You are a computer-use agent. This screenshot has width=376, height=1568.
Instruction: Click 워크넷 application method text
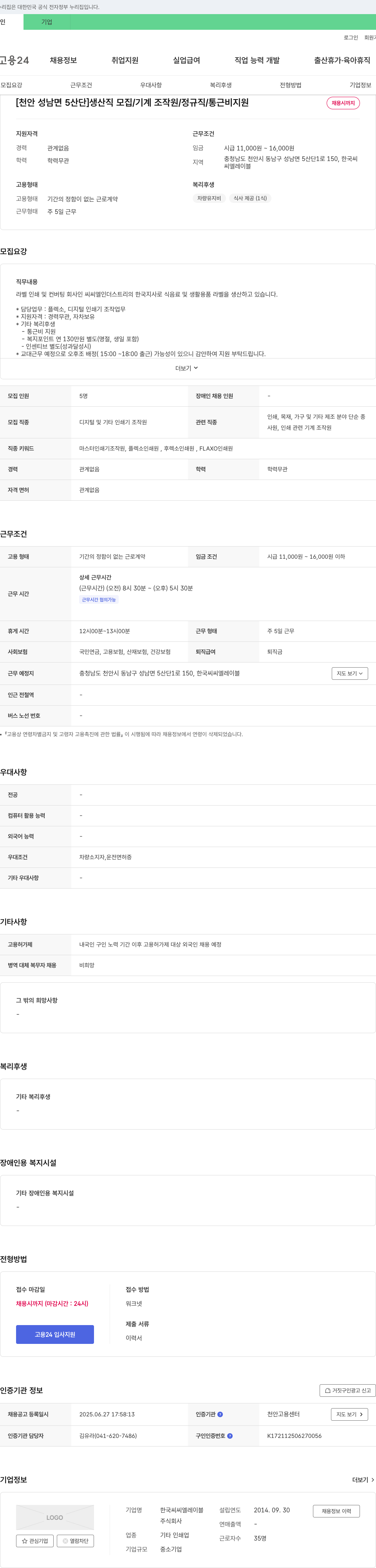(134, 1303)
